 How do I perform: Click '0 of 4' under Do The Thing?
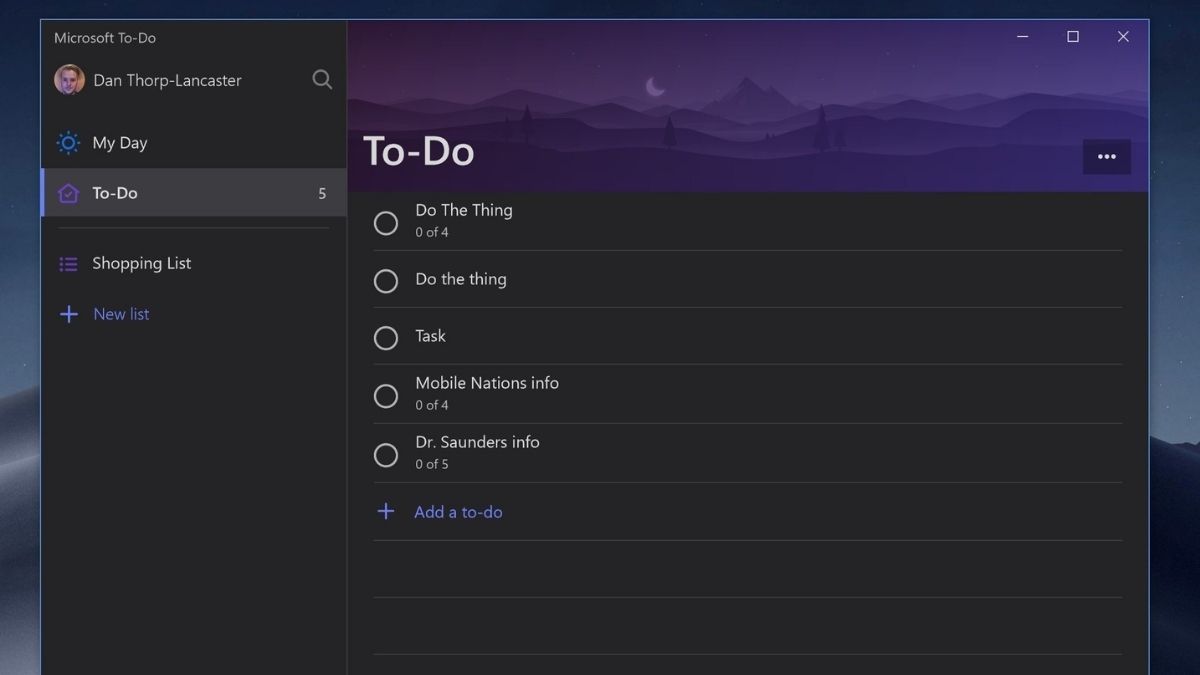click(x=432, y=232)
